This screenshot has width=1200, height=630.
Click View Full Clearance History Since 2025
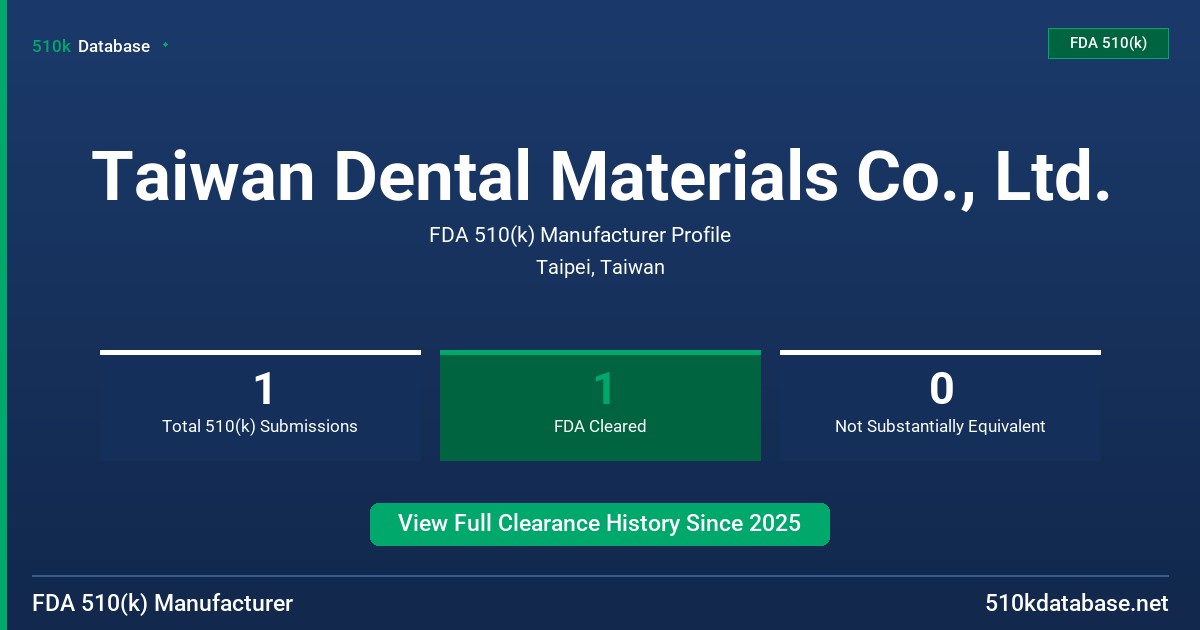tap(600, 524)
